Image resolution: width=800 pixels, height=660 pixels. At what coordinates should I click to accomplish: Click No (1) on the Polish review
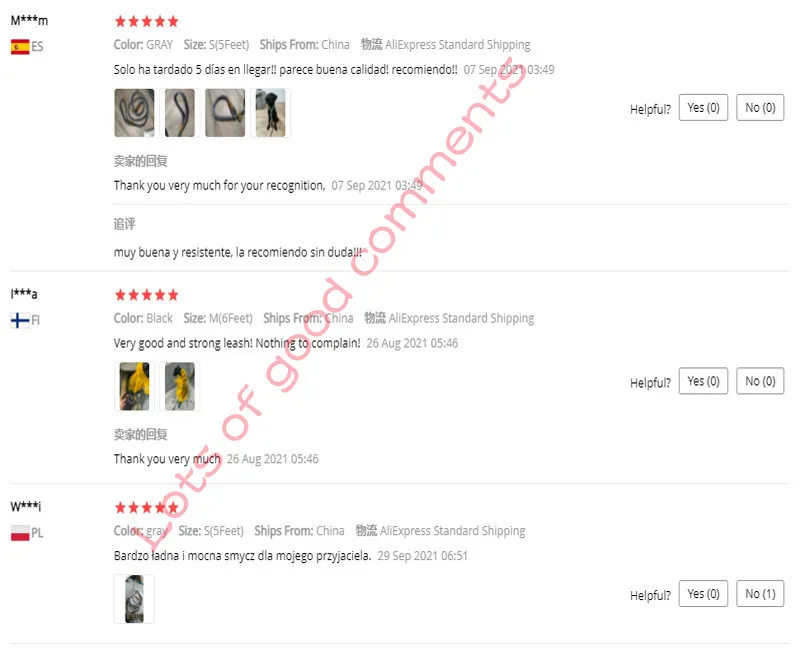(760, 594)
